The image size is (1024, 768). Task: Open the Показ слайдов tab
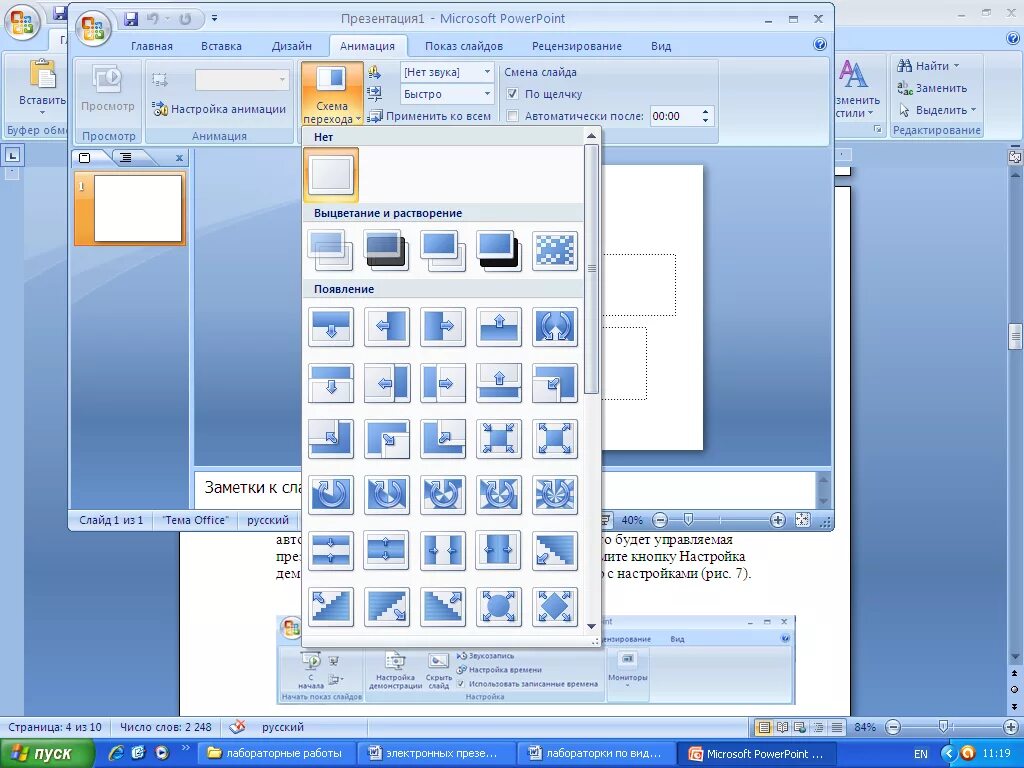click(464, 46)
